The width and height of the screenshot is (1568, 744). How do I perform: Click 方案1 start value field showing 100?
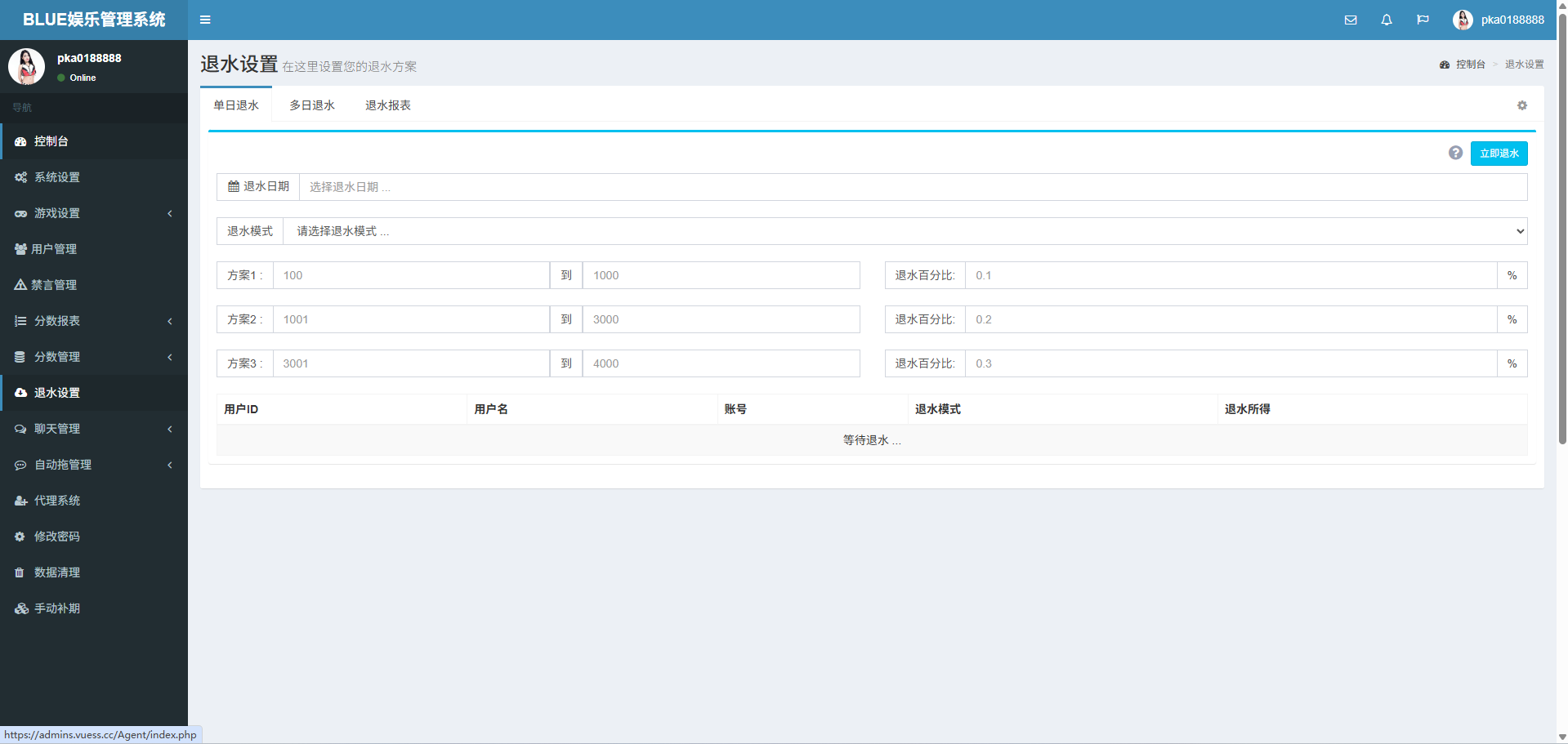[x=411, y=275]
